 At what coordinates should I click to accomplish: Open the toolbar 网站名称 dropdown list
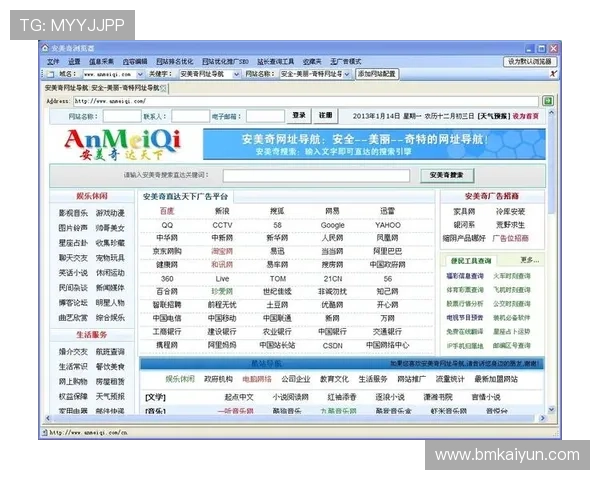(x=347, y=74)
